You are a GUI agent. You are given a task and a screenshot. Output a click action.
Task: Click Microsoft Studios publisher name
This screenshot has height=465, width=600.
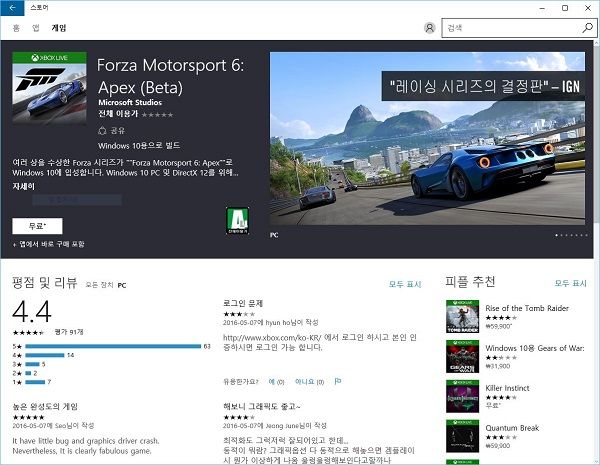130,102
